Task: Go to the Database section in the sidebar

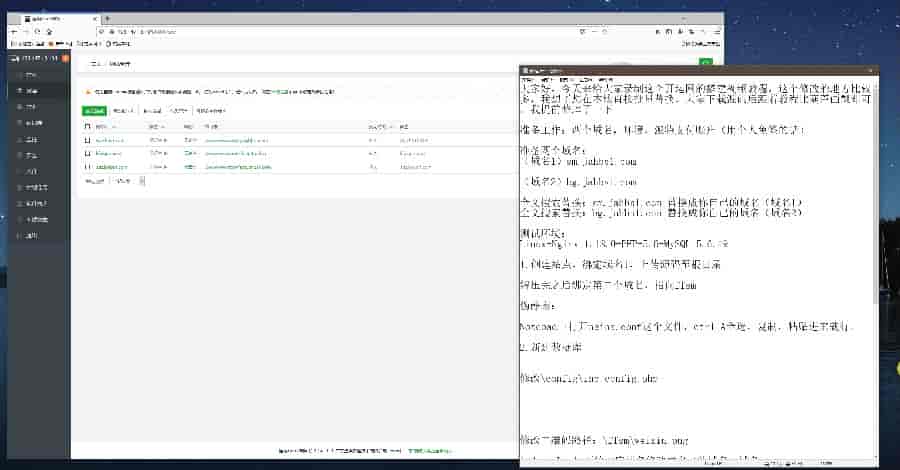Action: [30, 123]
